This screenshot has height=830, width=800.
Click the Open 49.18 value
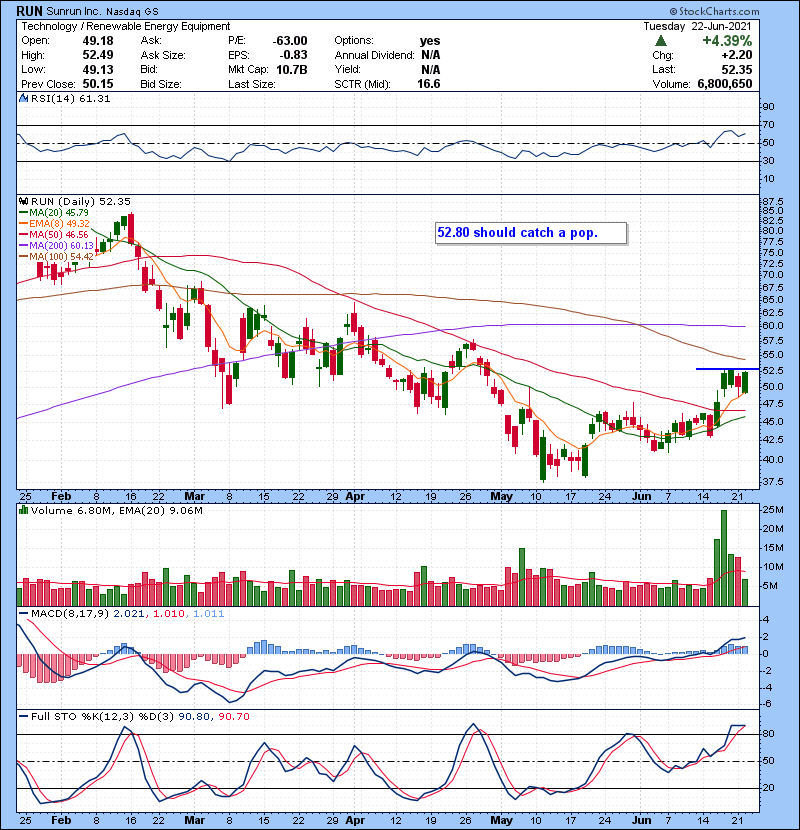click(x=97, y=41)
